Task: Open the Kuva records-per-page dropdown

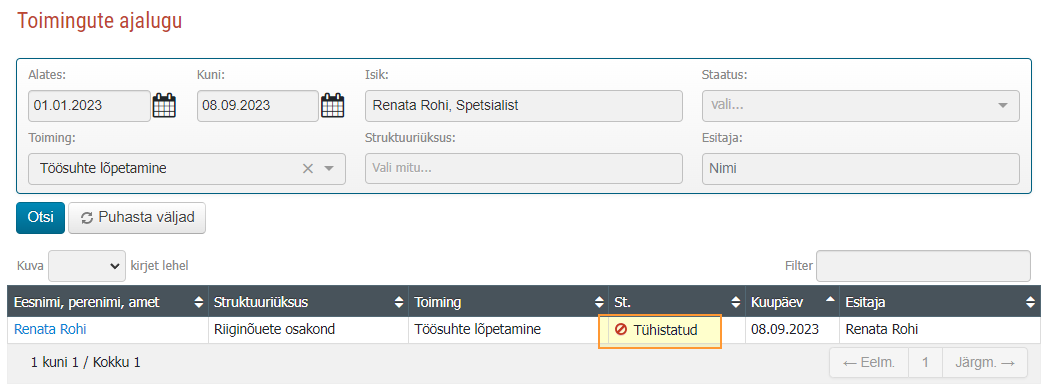Action: (87, 266)
